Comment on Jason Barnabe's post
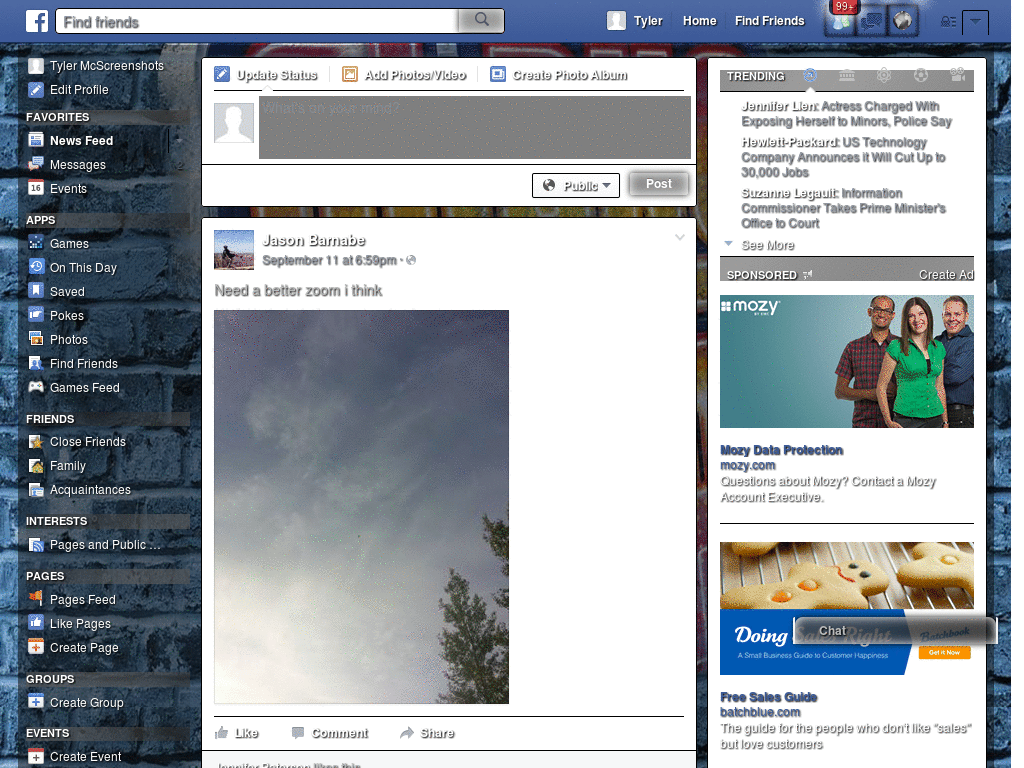Screen dimensions: 1024x768 pyautogui.click(x=330, y=733)
